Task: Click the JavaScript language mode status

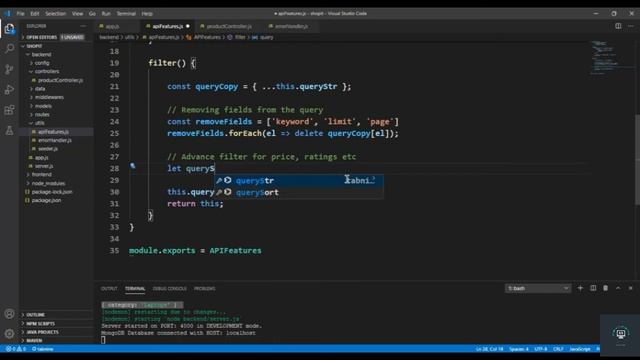Action: coord(580,349)
